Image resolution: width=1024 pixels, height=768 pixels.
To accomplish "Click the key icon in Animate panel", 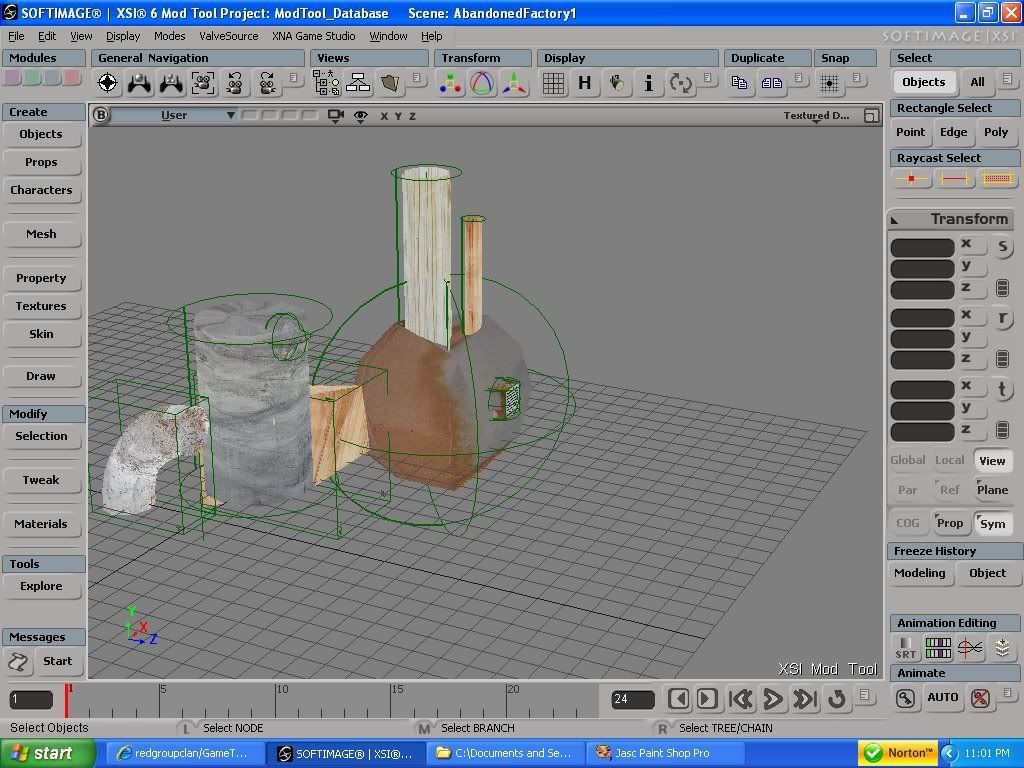I will [x=905, y=698].
